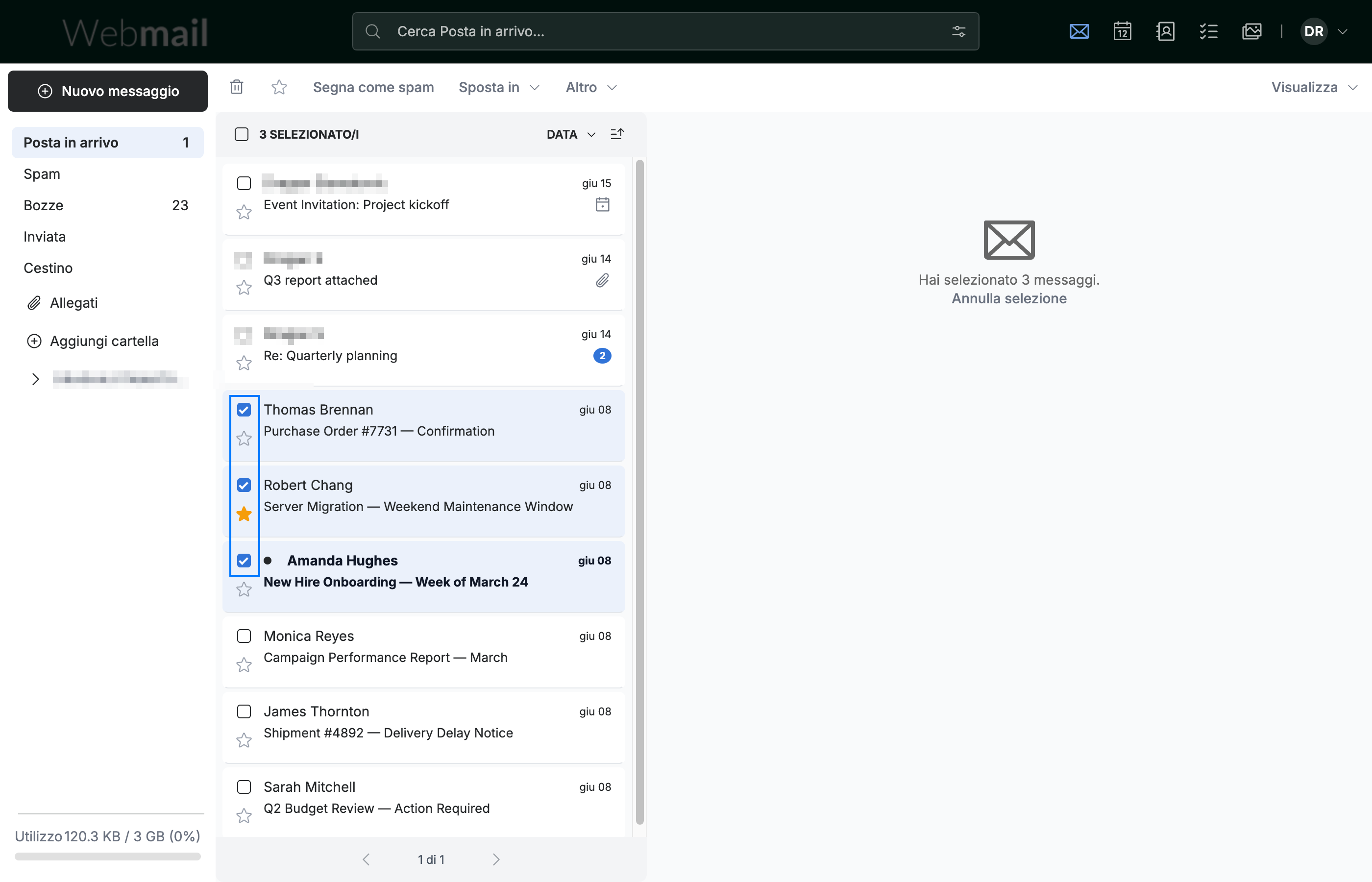Open the Visualizza dropdown
Image resolution: width=1372 pixels, height=882 pixels.
pyautogui.click(x=1314, y=87)
